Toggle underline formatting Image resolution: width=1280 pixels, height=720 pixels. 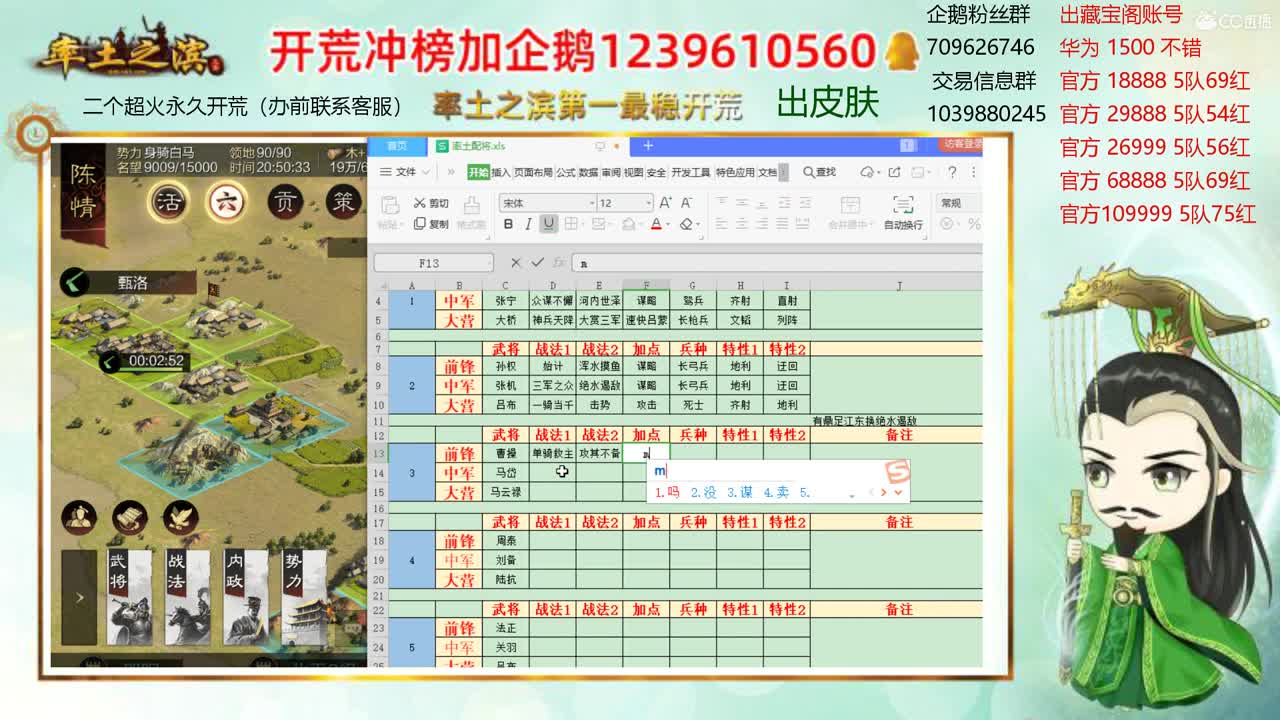(x=548, y=225)
